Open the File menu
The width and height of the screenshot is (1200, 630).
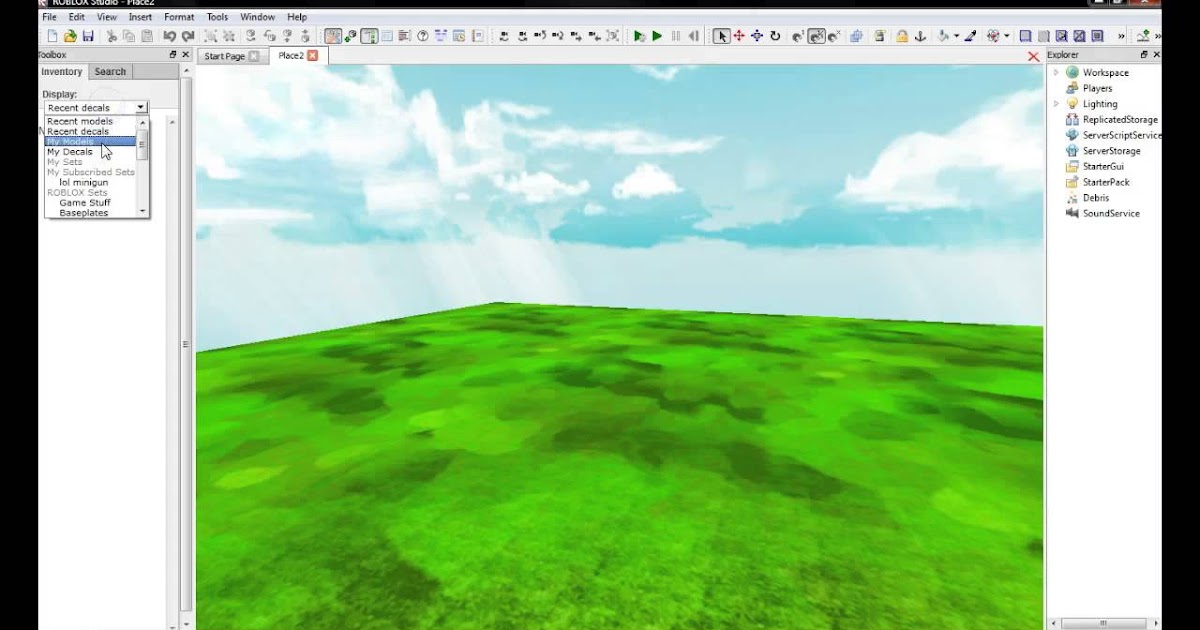[x=49, y=17]
